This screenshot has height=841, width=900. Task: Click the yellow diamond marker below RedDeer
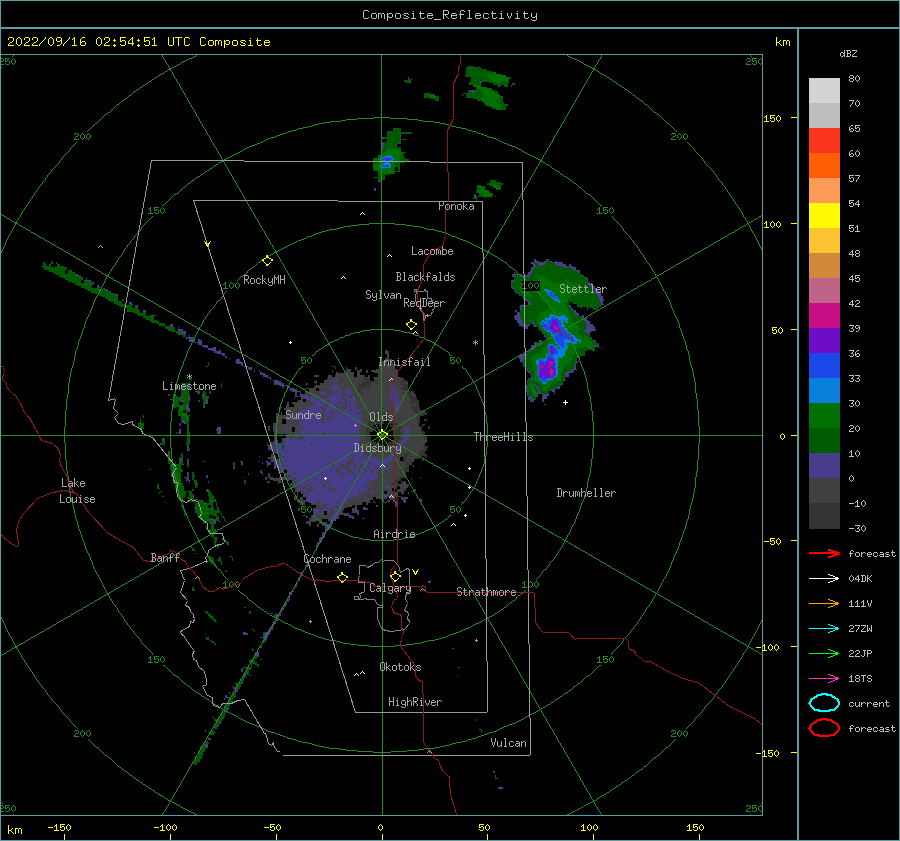pyautogui.click(x=411, y=325)
